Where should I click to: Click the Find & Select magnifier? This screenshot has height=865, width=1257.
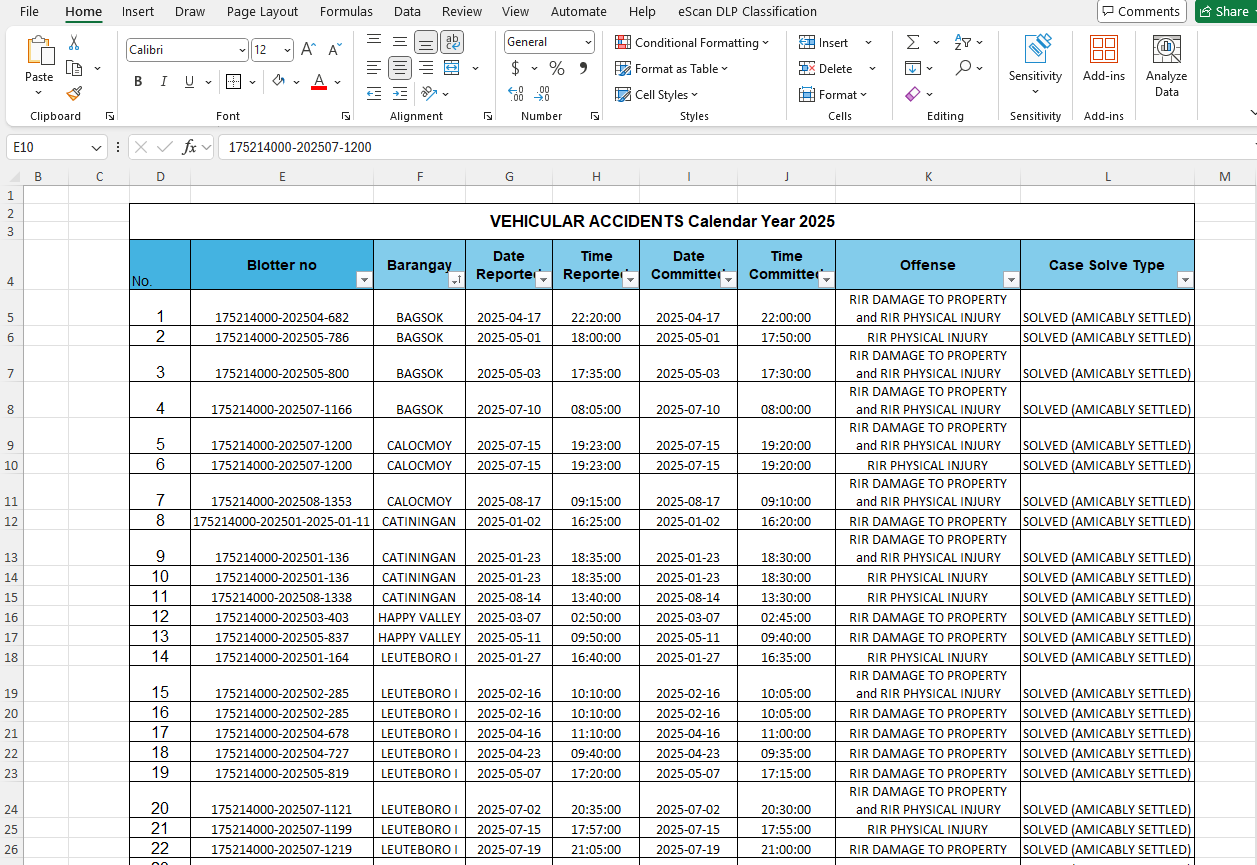pyautogui.click(x=962, y=68)
